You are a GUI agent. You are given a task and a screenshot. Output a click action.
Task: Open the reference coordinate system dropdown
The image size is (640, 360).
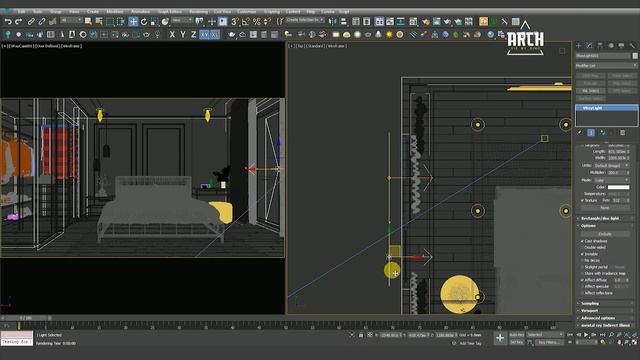pos(182,20)
